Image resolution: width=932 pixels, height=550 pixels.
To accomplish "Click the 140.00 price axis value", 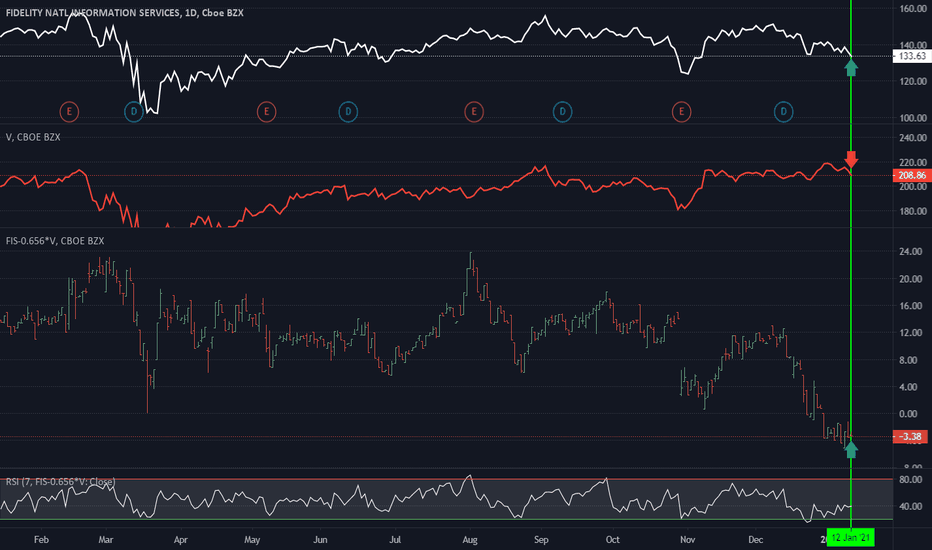I will tap(913, 45).
